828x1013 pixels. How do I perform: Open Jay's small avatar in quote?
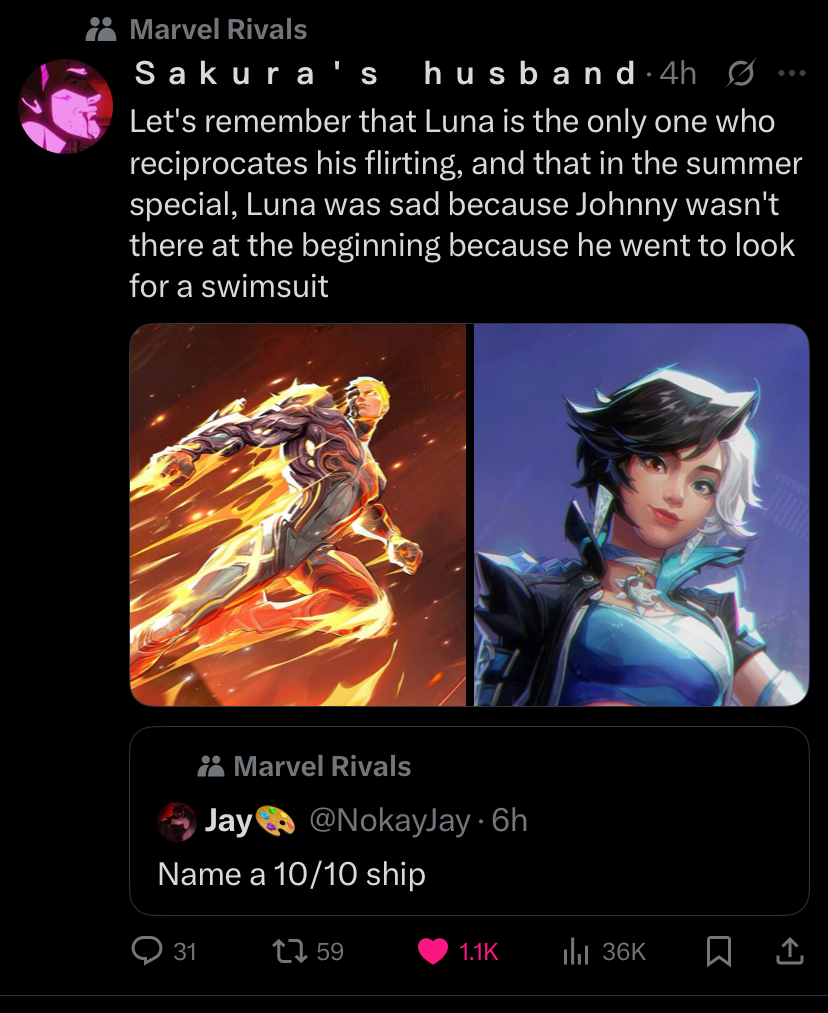coord(177,821)
